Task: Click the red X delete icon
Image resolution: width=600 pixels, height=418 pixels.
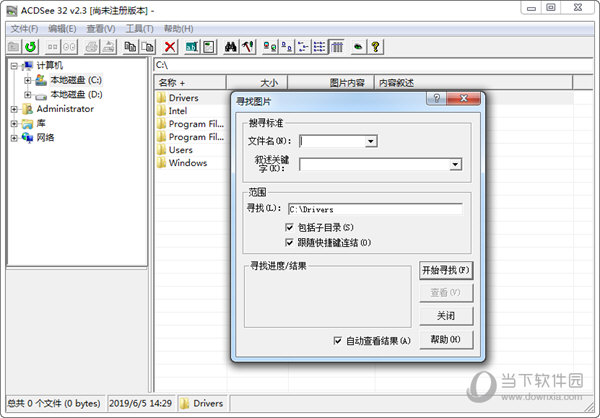Action: coord(171,47)
